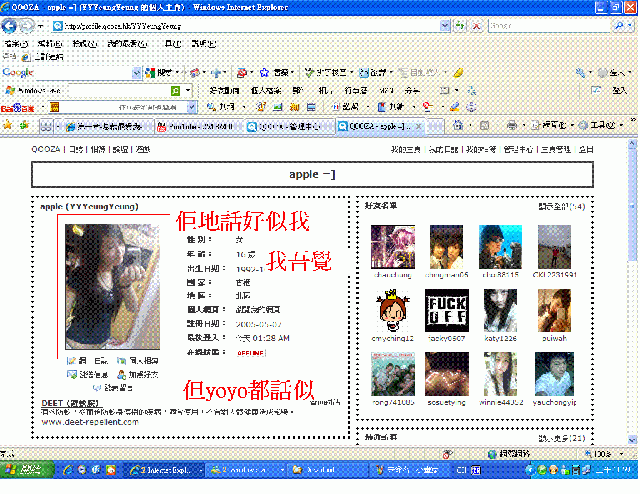Switch to the QOOZA management center tab
This screenshot has width=640, height=494.
289,127
